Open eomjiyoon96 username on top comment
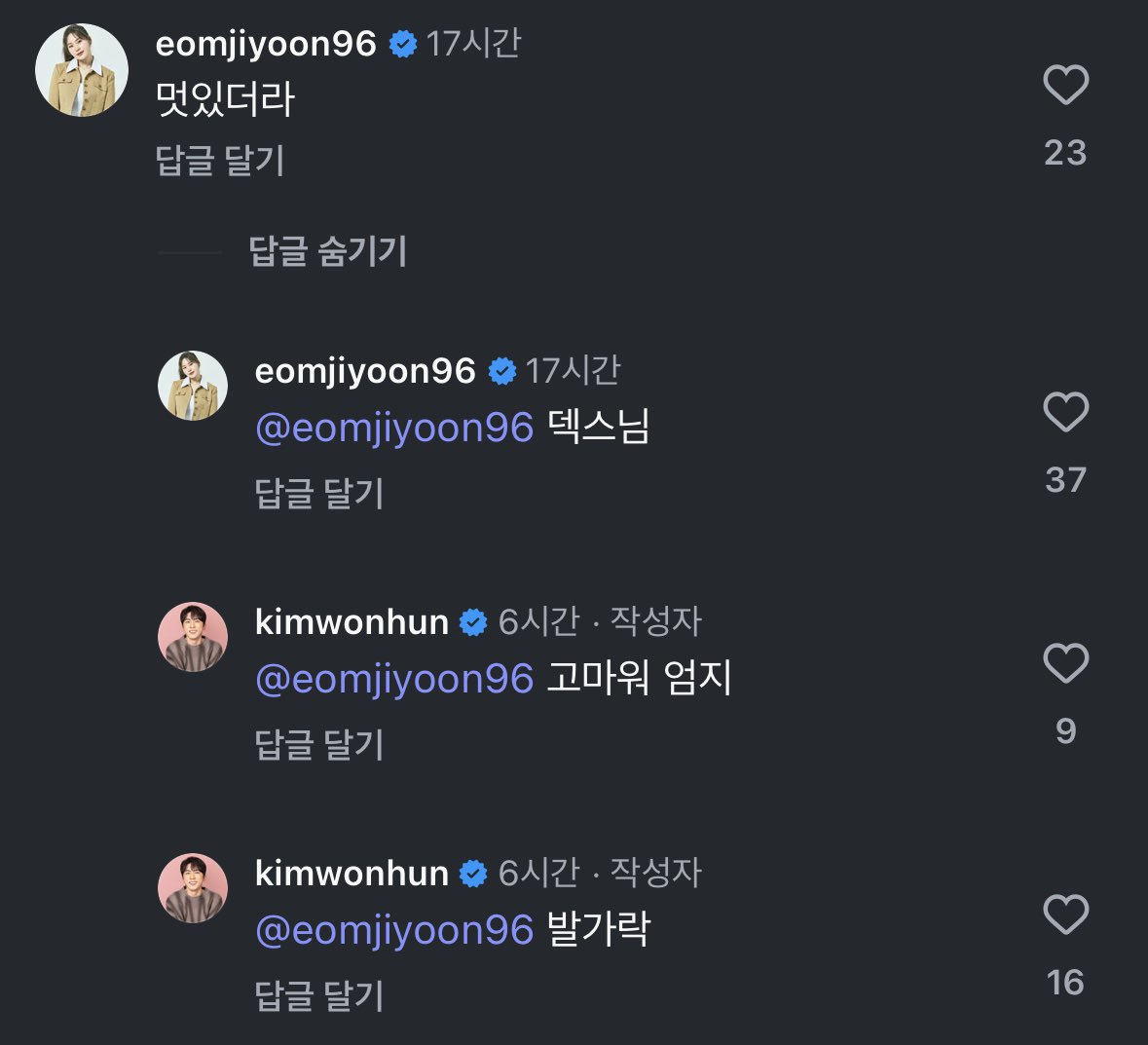 pyautogui.click(x=266, y=44)
